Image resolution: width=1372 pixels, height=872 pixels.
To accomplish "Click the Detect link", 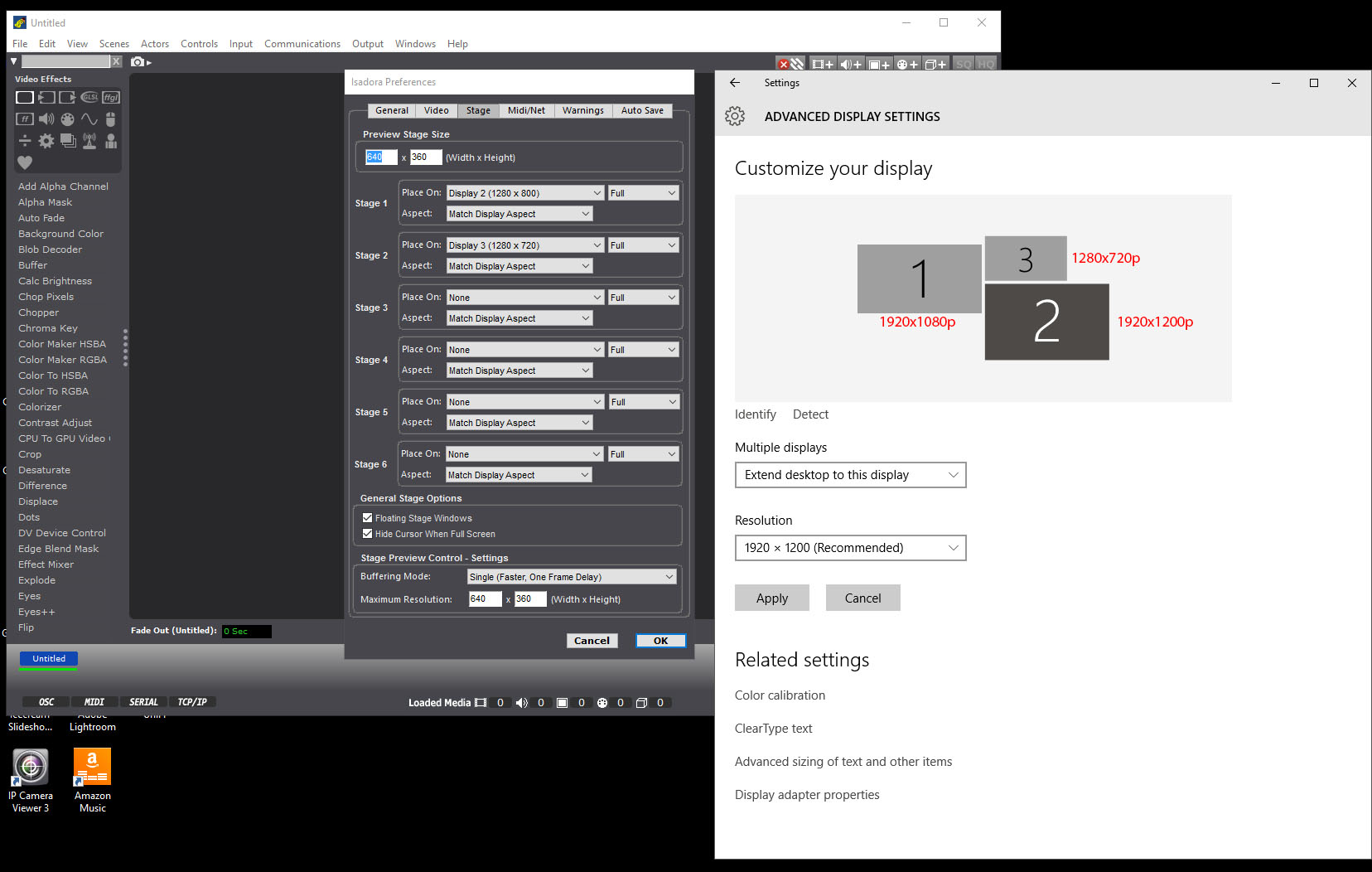I will pyautogui.click(x=810, y=414).
